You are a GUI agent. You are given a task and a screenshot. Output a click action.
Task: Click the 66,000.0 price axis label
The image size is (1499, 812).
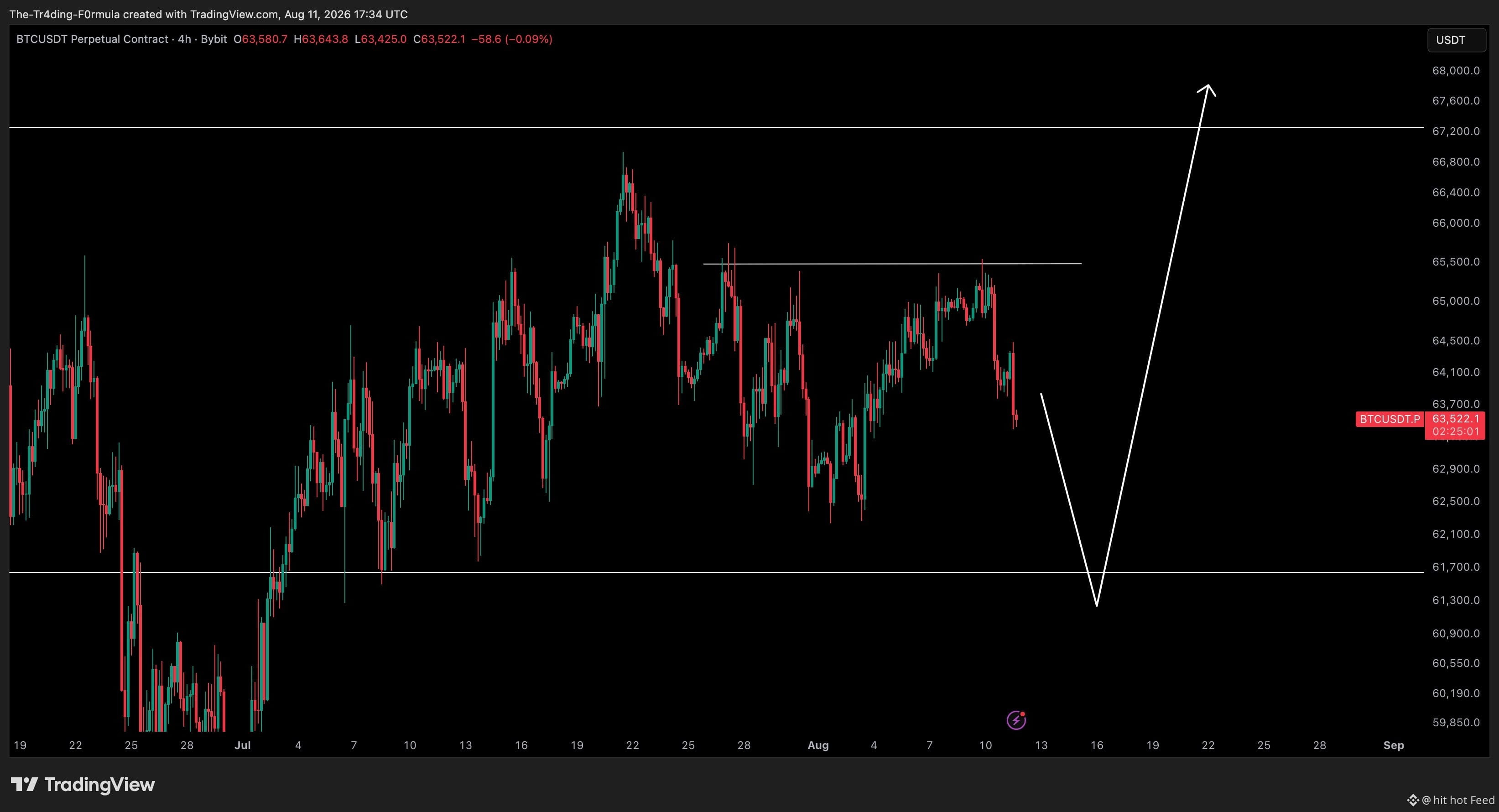click(1456, 223)
